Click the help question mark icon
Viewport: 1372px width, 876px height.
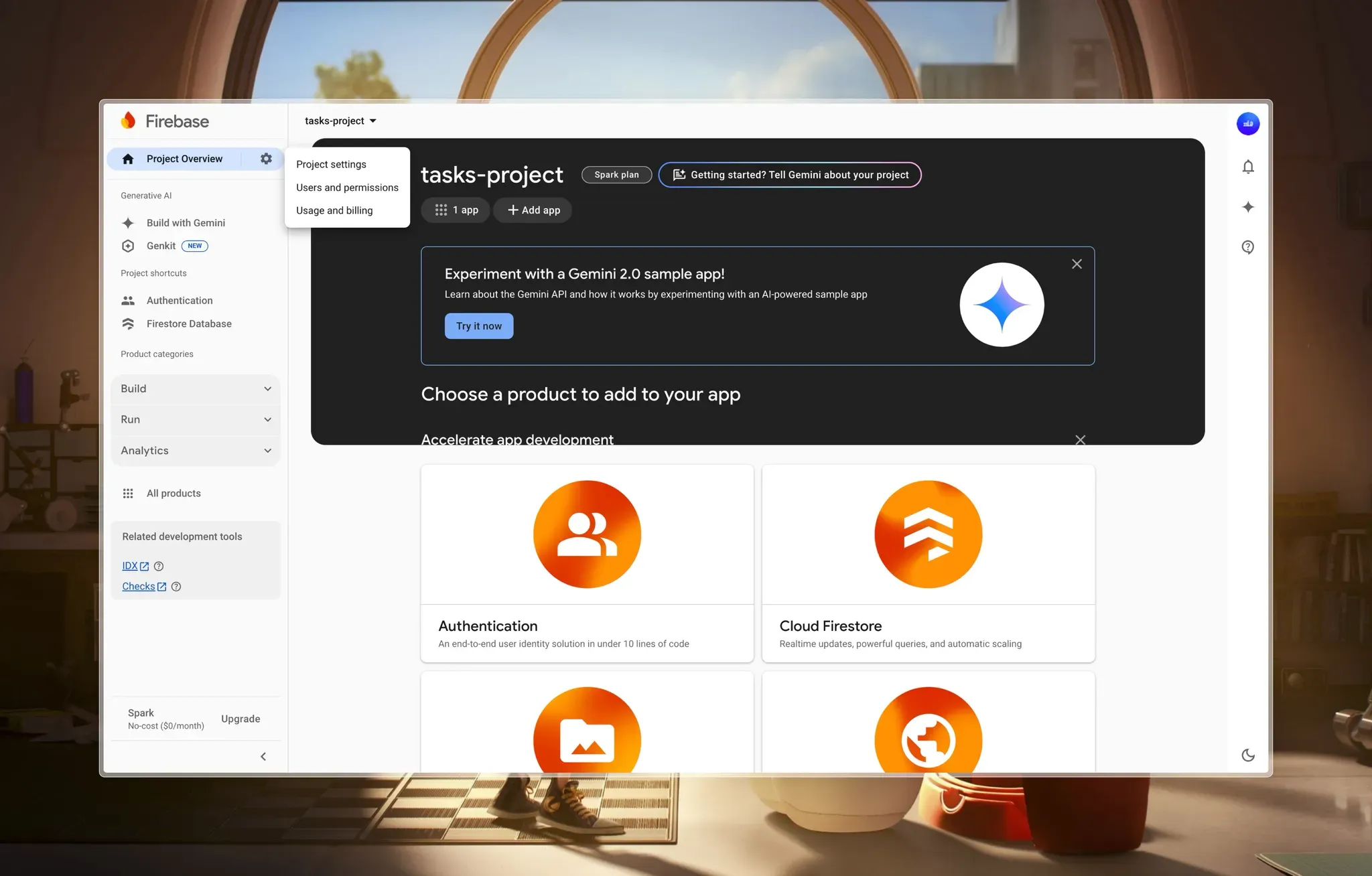point(1247,247)
